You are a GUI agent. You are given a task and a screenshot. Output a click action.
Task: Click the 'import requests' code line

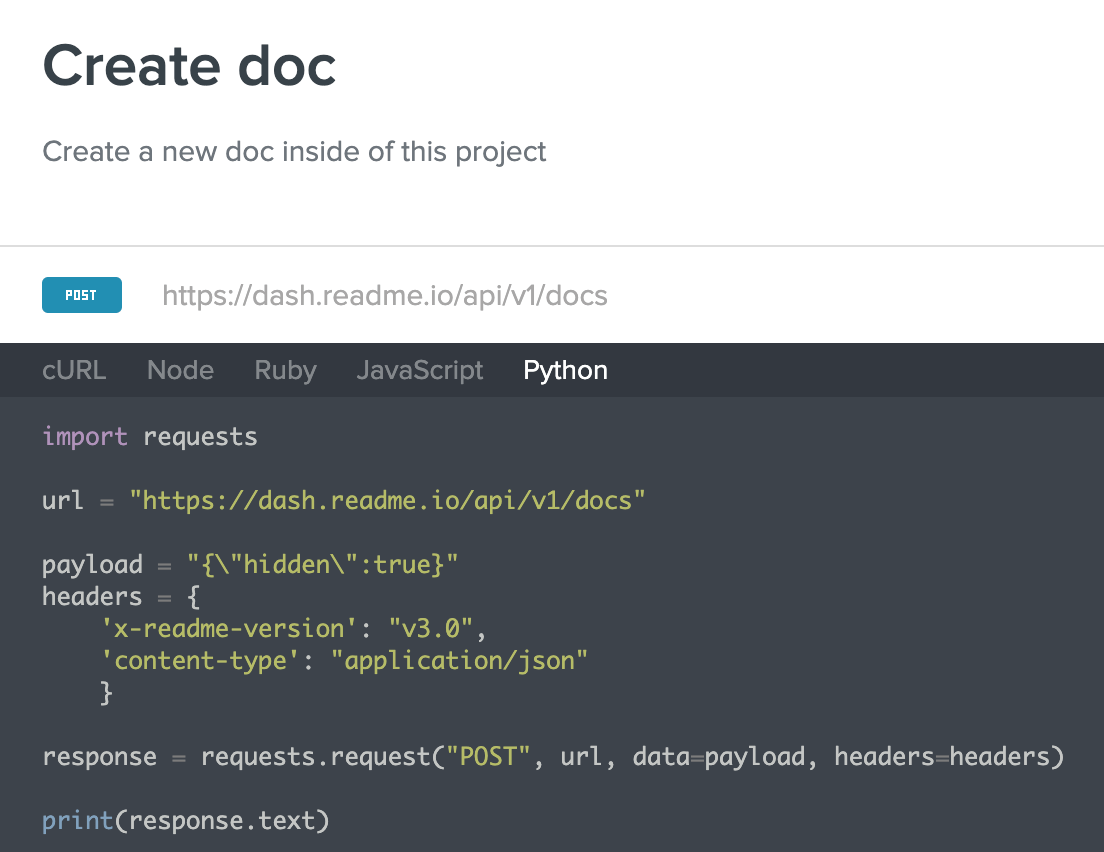click(150, 437)
